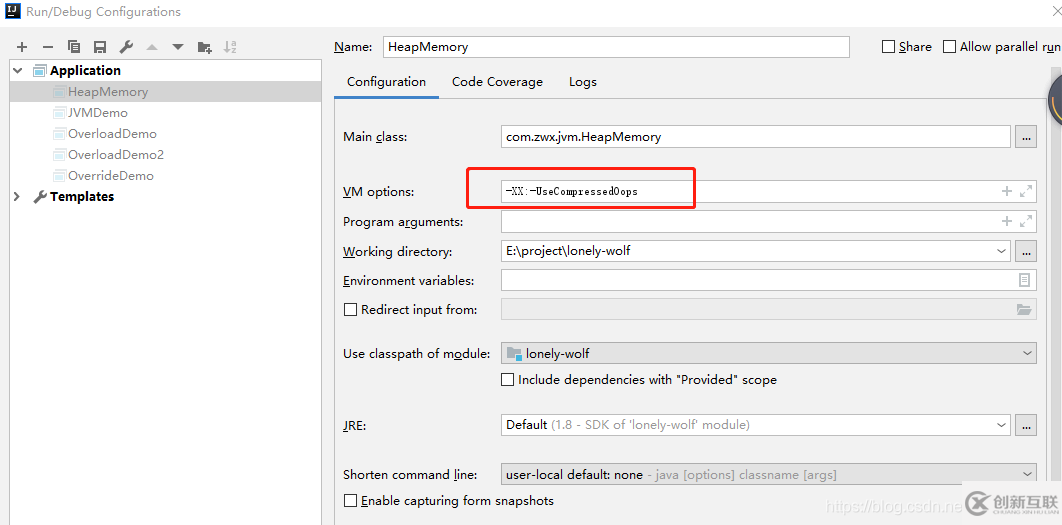Viewport: 1062px width, 525px height.
Task: Expand the Templates tree node
Action: click(17, 197)
